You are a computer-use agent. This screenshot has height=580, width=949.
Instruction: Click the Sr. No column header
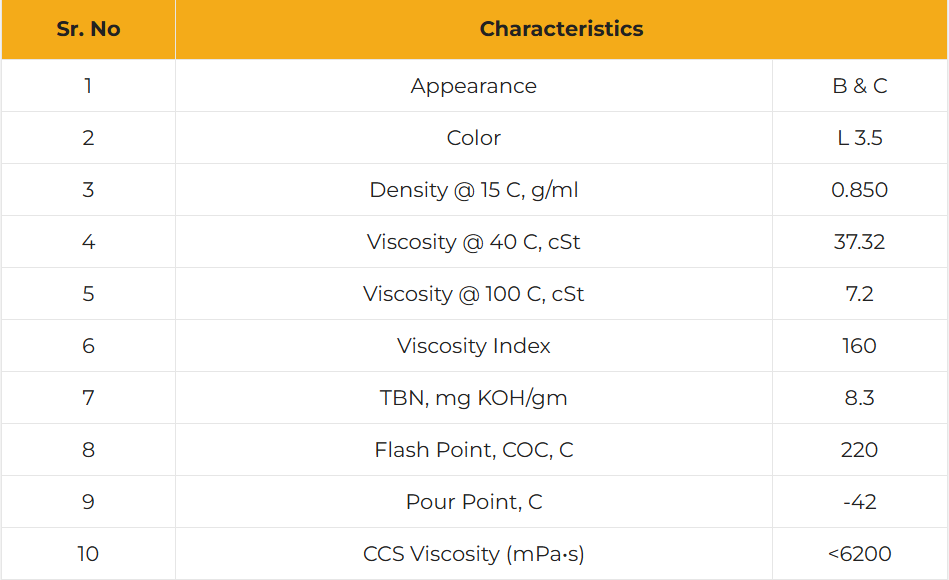coord(88,29)
